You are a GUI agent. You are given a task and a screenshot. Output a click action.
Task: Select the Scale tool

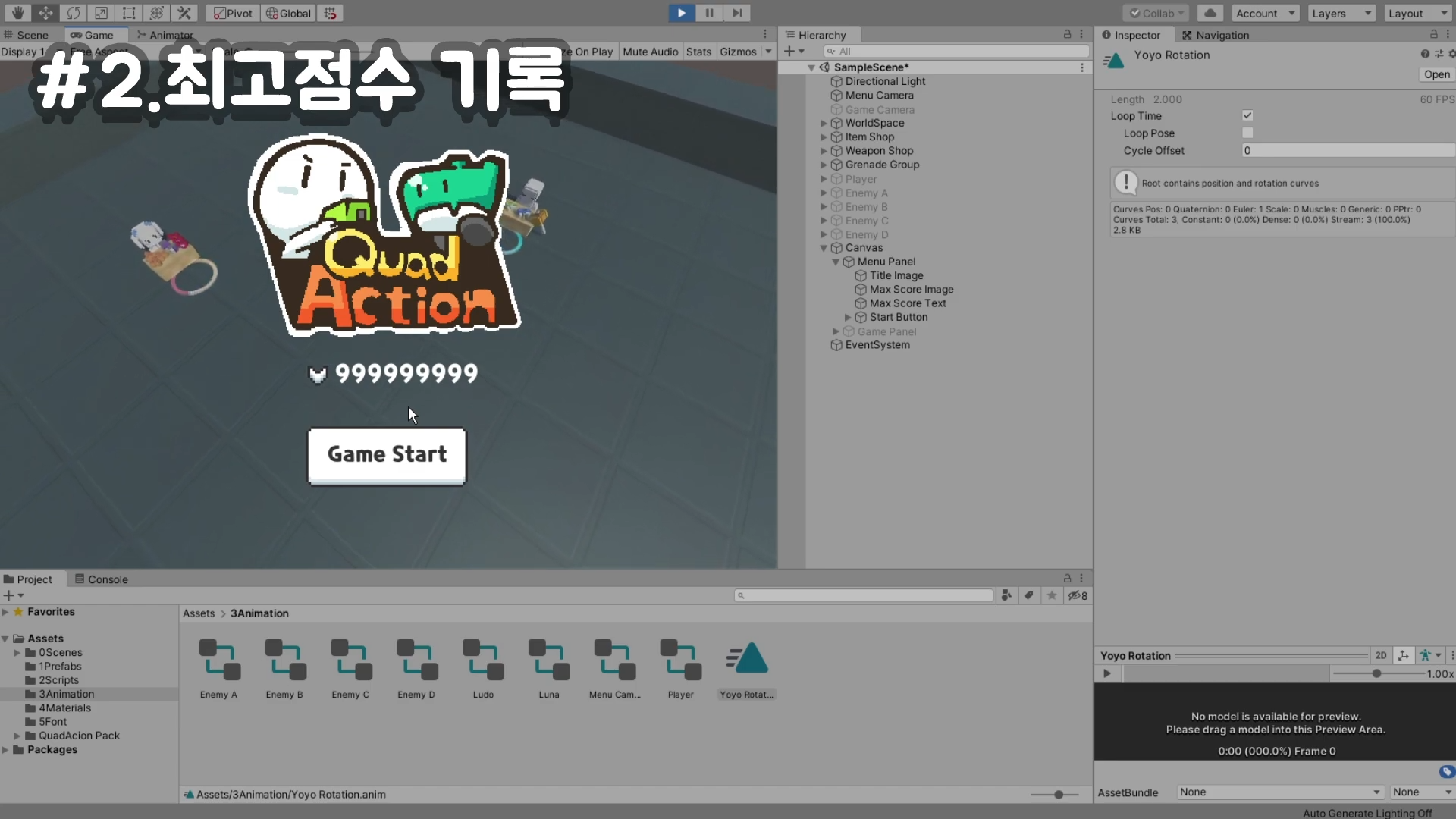101,13
